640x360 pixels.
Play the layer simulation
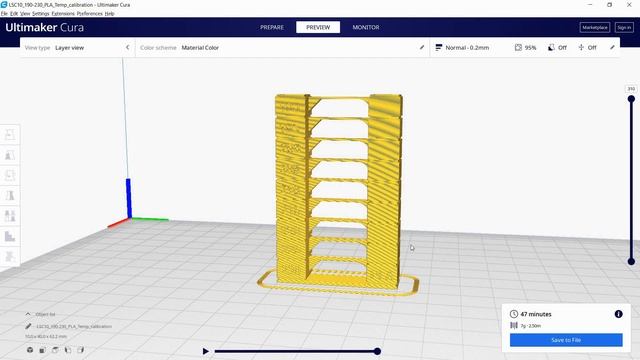pyautogui.click(x=206, y=351)
